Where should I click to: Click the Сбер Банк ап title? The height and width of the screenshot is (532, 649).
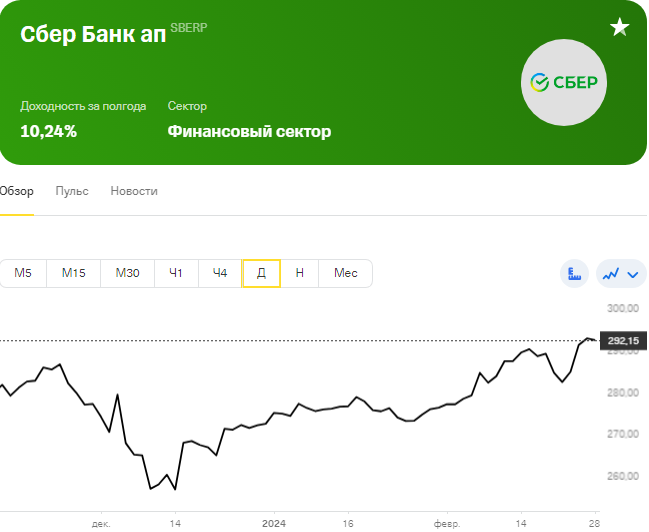(x=93, y=34)
